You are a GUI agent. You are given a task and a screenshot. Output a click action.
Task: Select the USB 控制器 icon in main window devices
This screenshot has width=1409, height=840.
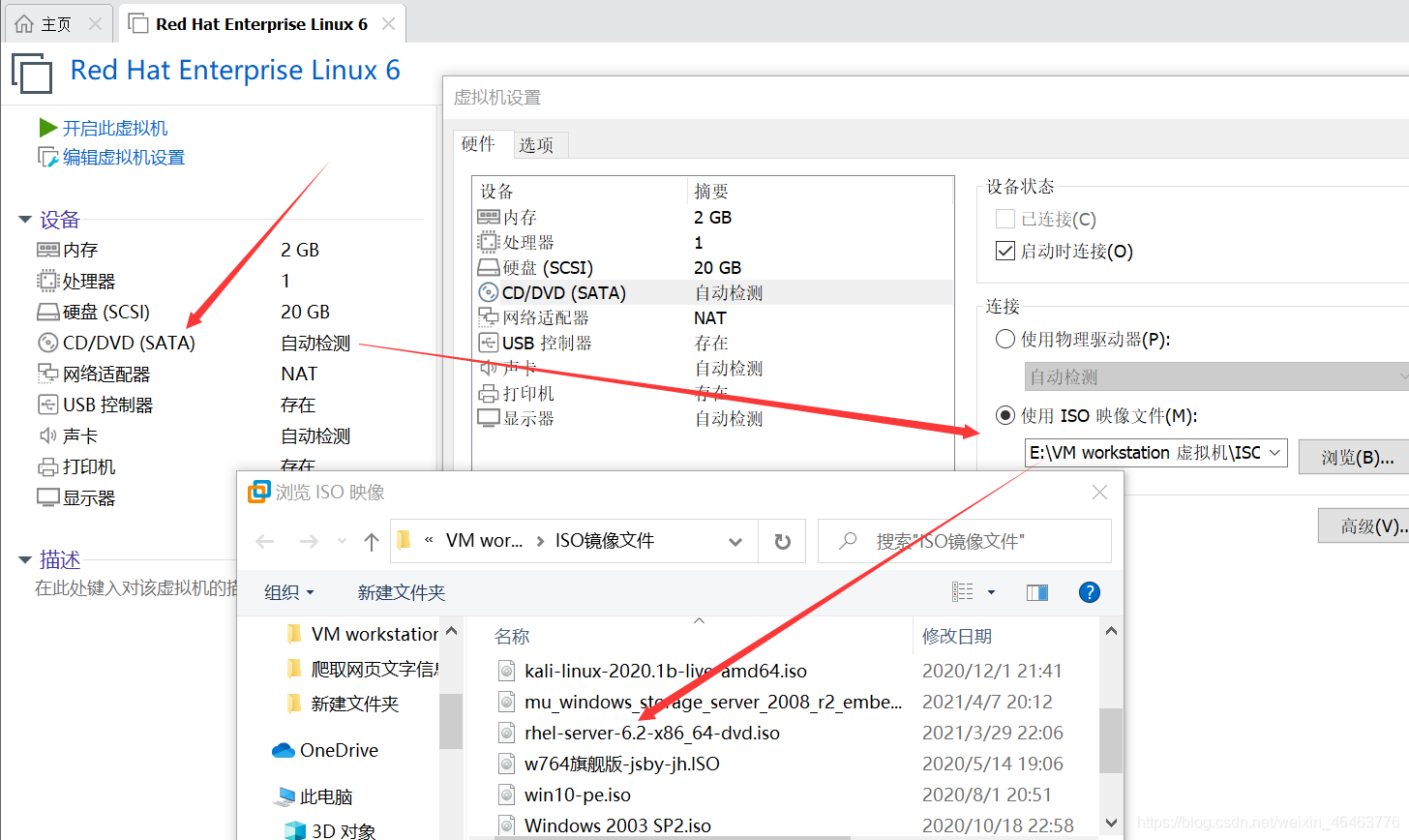point(48,405)
